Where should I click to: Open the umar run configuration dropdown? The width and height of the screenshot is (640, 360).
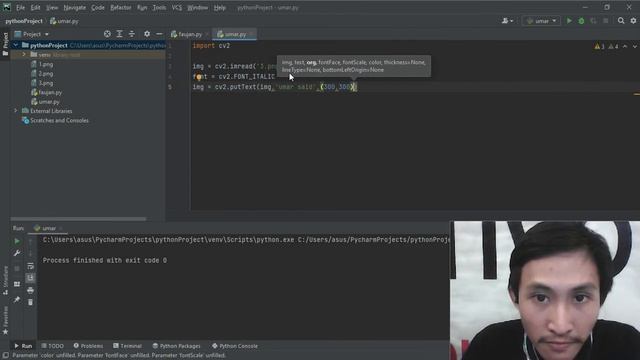[x=542, y=21]
